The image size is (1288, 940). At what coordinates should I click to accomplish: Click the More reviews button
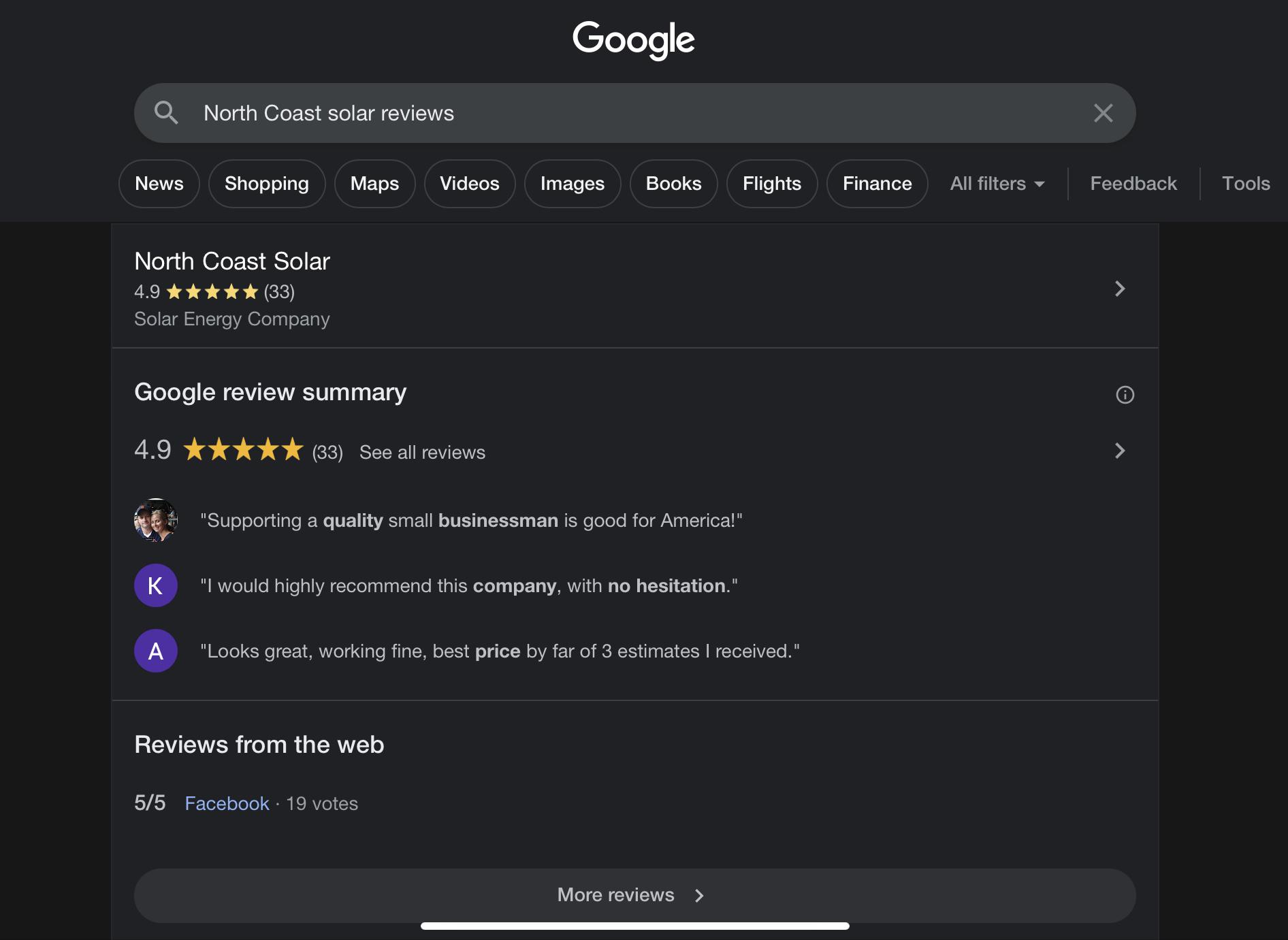pos(634,895)
